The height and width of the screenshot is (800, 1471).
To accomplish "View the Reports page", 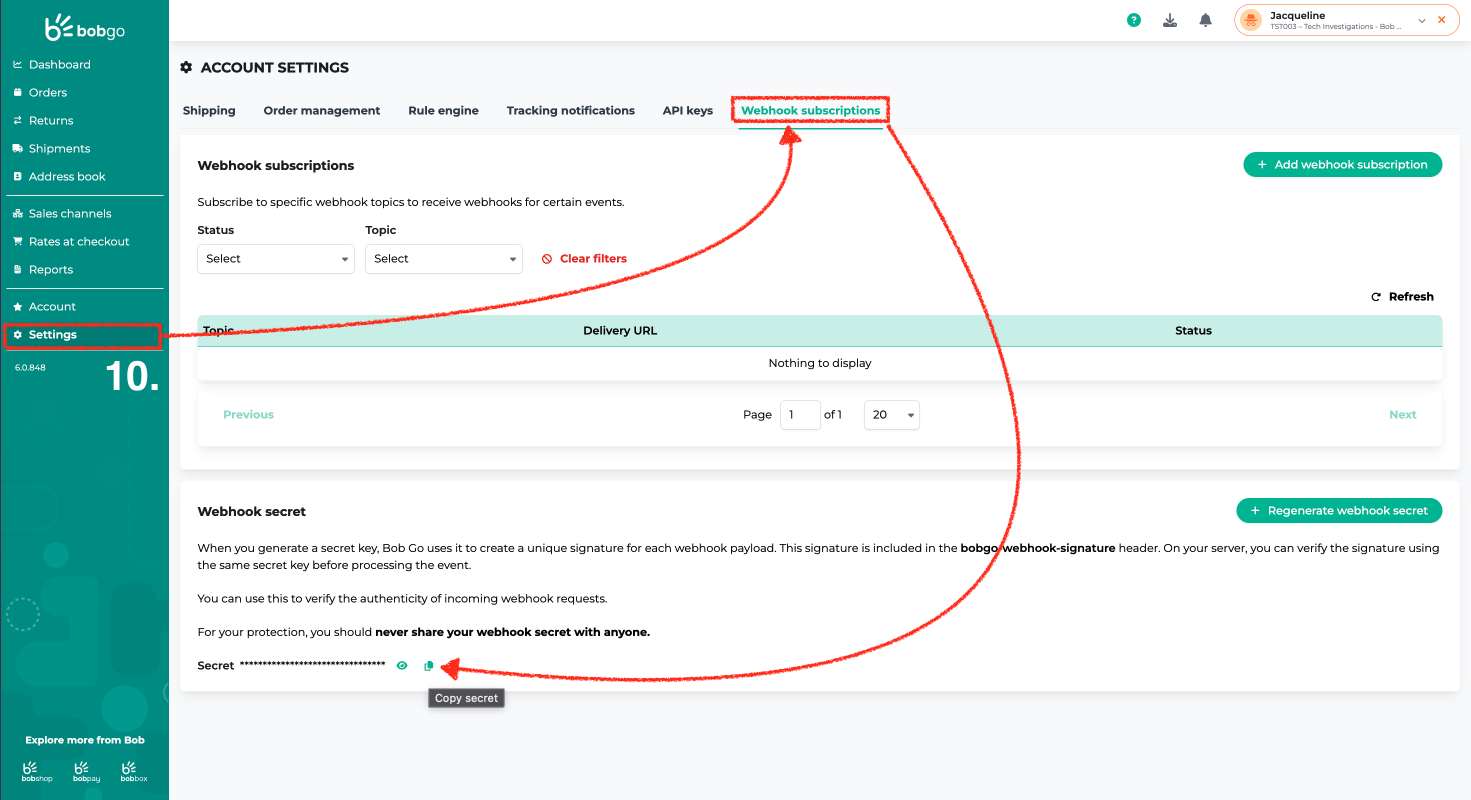I will click(x=51, y=270).
